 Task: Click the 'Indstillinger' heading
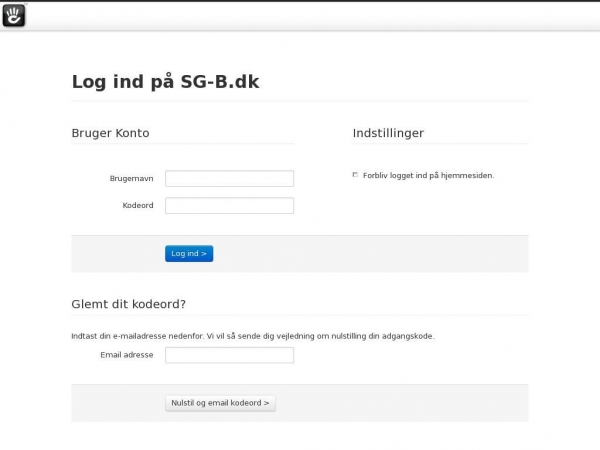click(388, 133)
